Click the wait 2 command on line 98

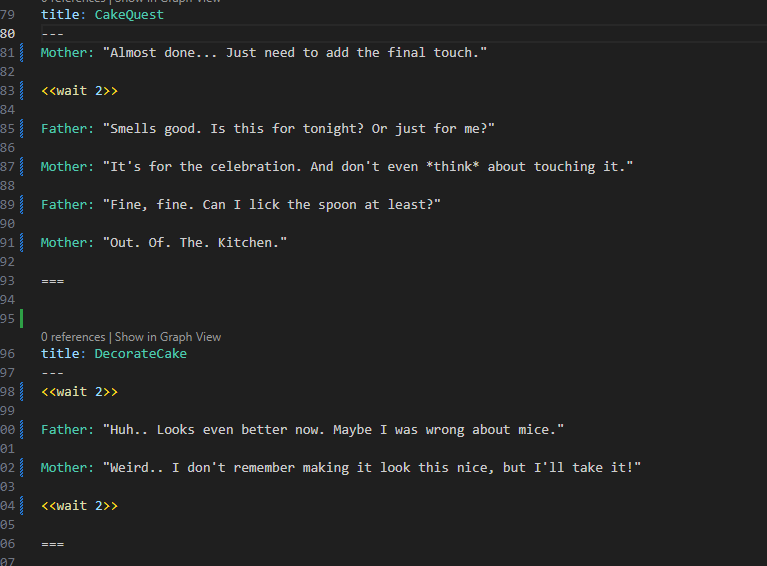tap(79, 392)
